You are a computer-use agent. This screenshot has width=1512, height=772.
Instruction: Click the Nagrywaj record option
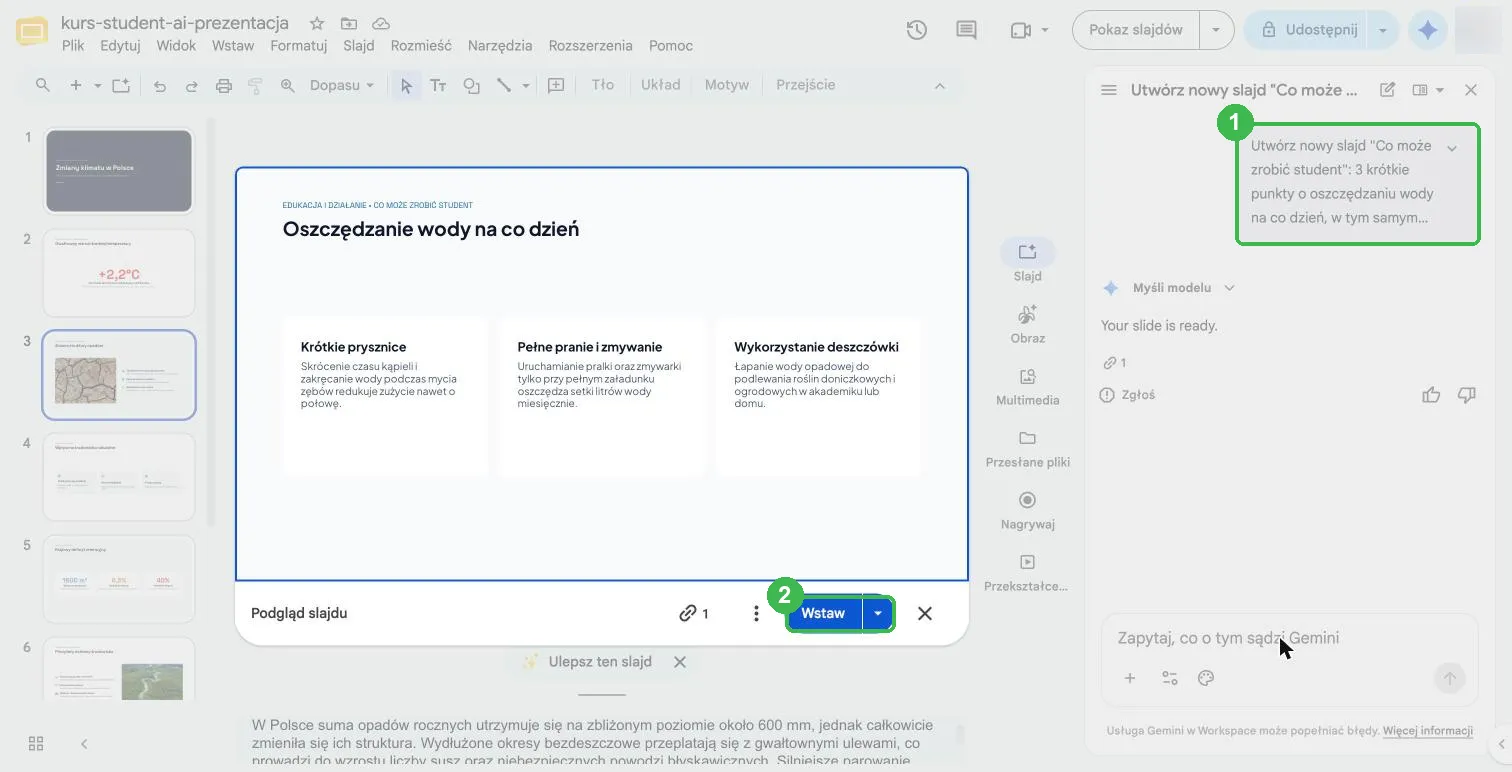point(1027,511)
